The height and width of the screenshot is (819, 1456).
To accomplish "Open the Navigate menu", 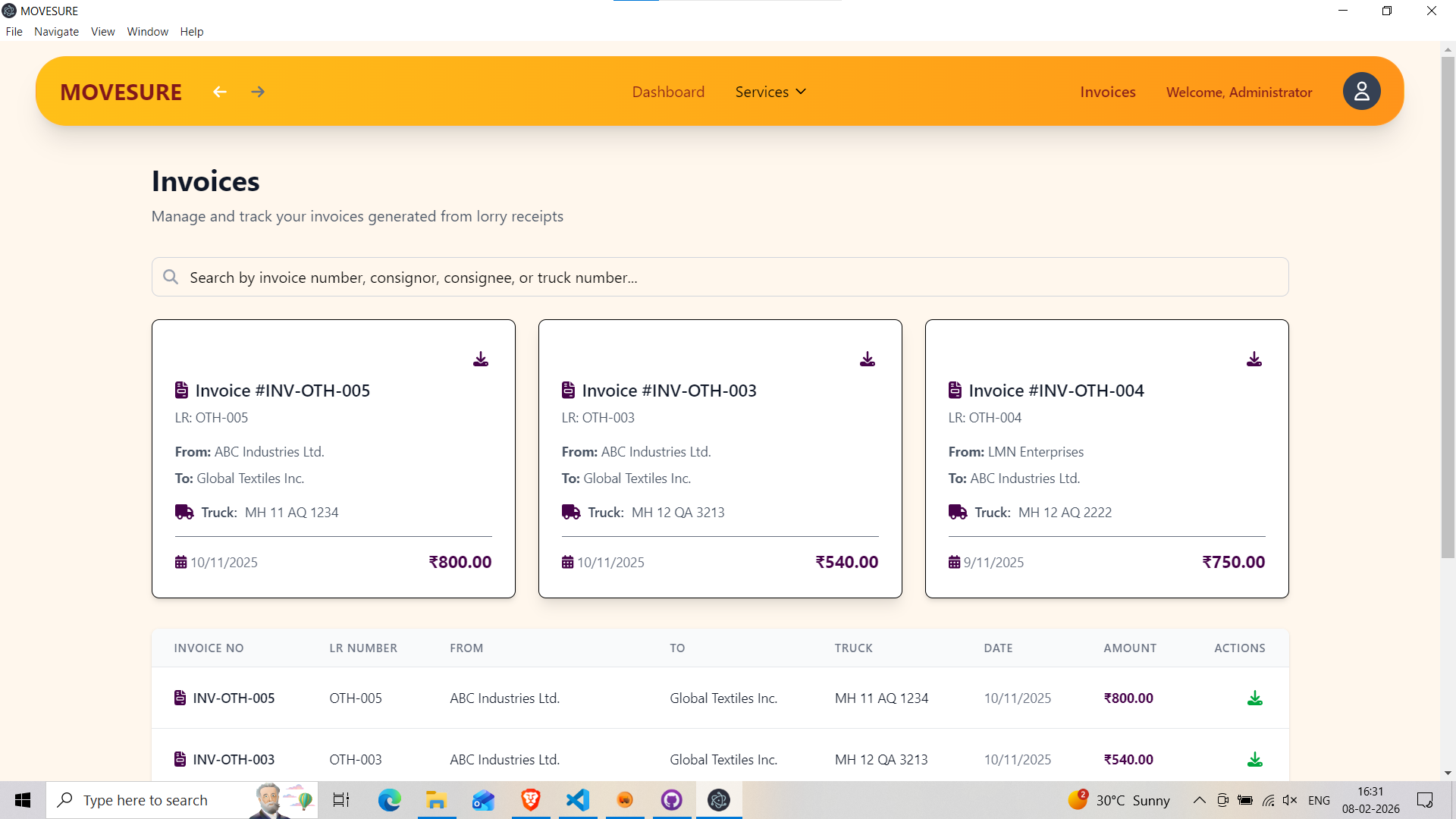I will (x=56, y=31).
